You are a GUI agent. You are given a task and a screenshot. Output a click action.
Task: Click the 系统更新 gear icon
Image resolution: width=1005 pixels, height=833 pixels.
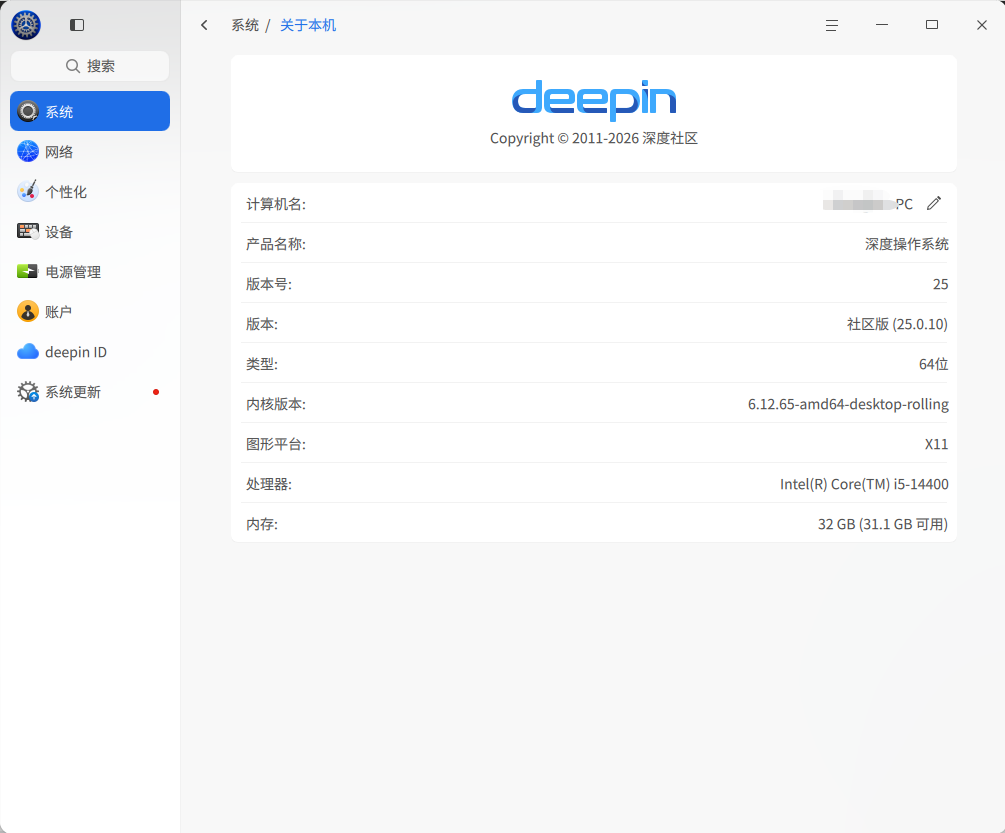click(x=28, y=392)
